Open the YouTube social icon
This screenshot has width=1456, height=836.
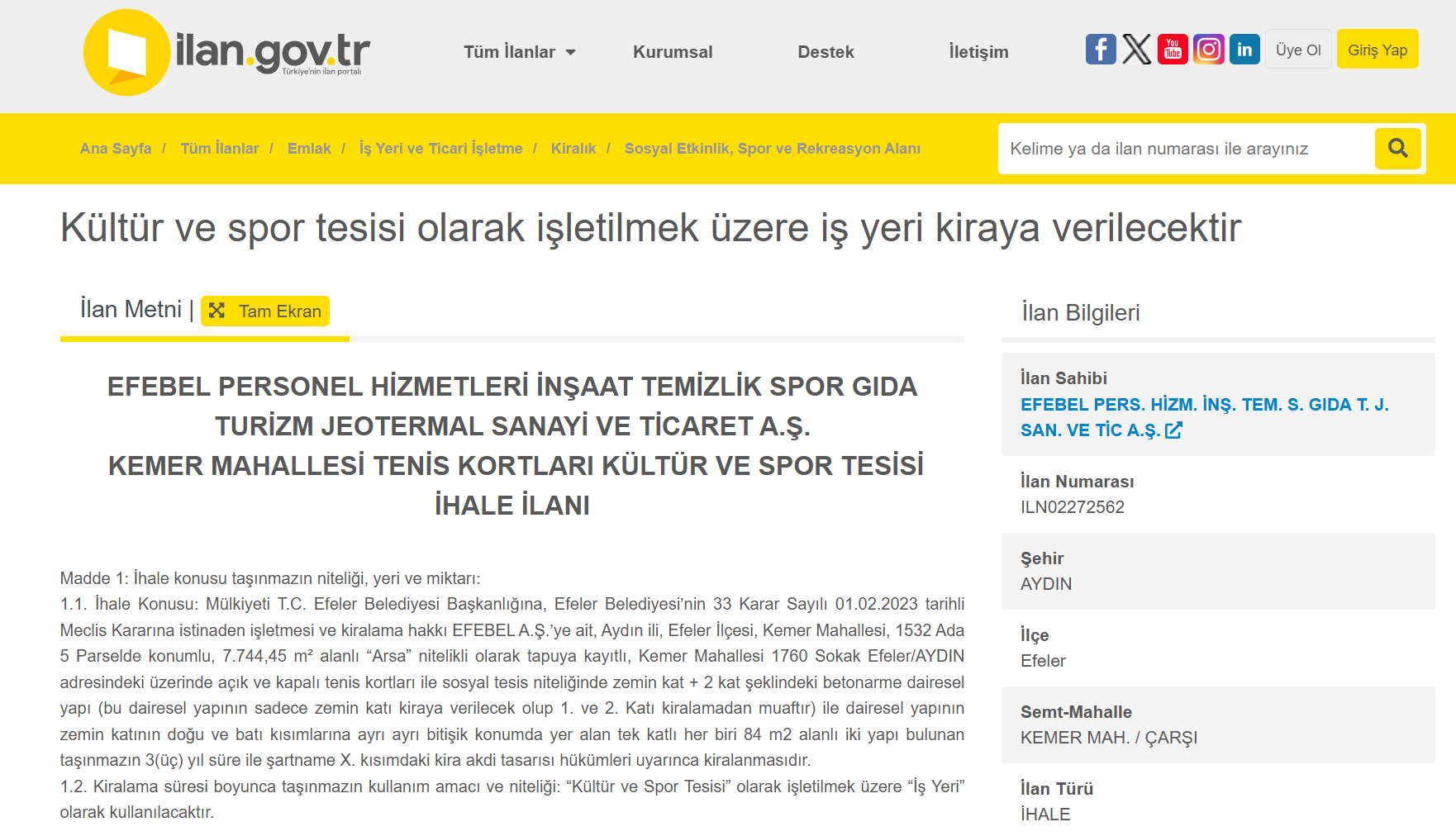pyautogui.click(x=1173, y=50)
